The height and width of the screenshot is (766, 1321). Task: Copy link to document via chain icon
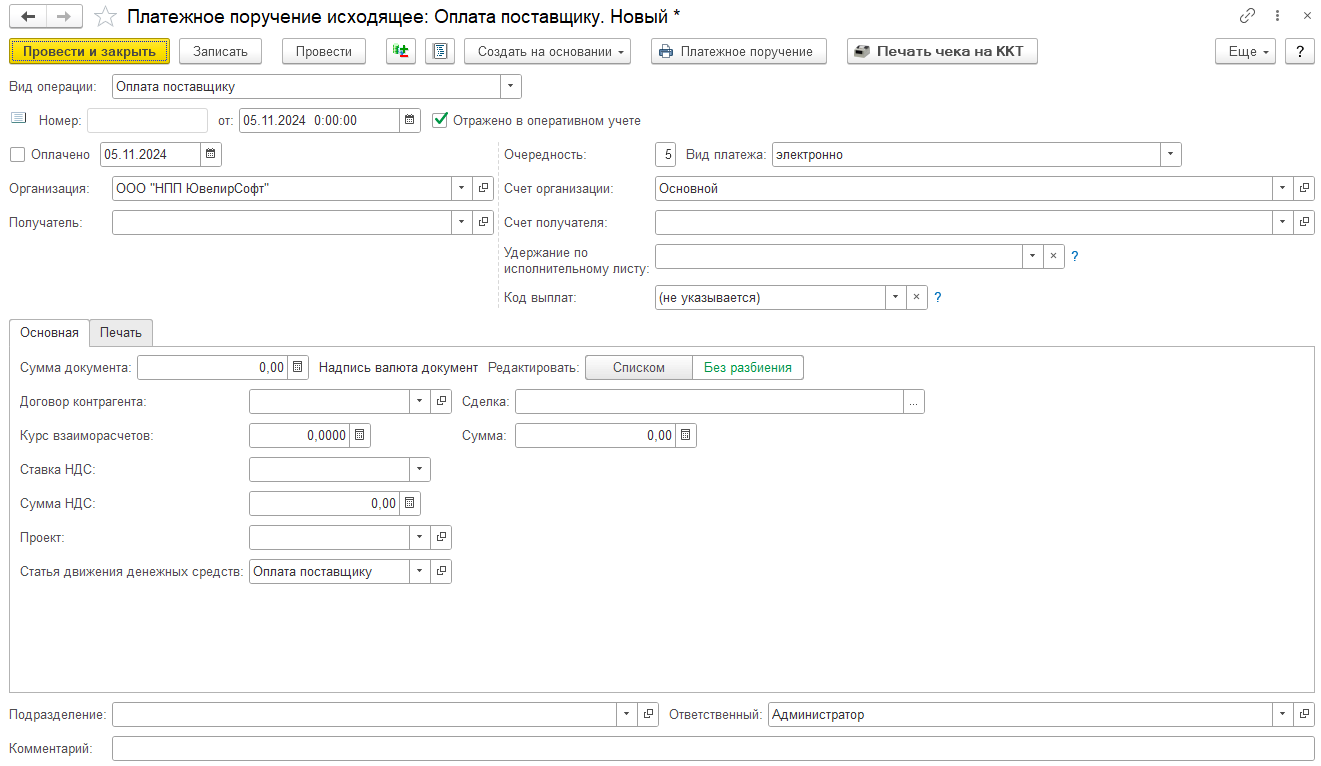coord(1248,16)
